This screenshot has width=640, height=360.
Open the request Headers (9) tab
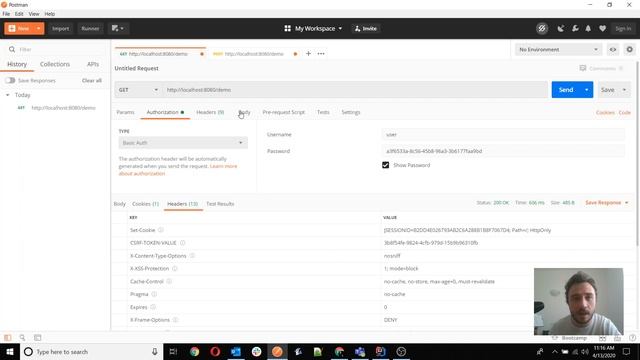tap(210, 112)
